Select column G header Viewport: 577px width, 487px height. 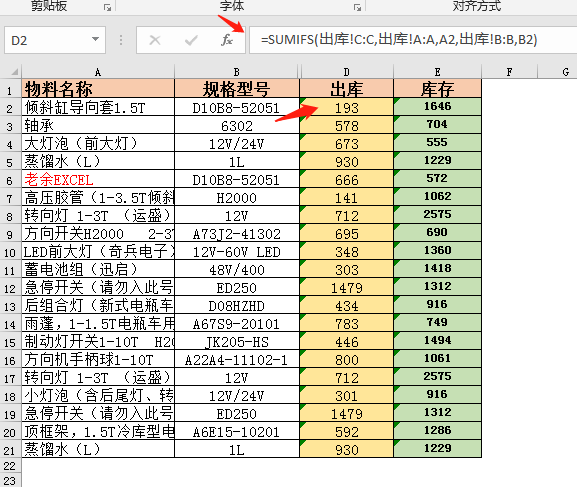557,72
